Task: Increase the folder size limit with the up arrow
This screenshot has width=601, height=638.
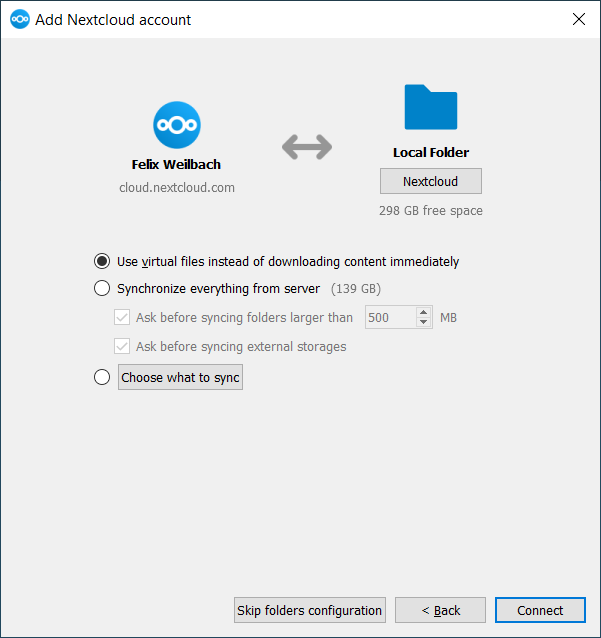Action: (x=424, y=313)
